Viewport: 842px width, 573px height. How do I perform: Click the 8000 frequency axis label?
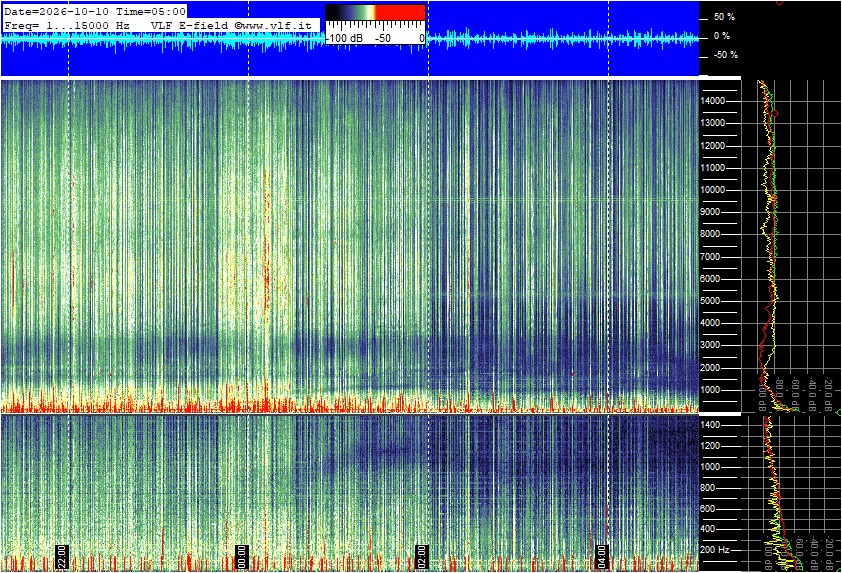tap(710, 234)
